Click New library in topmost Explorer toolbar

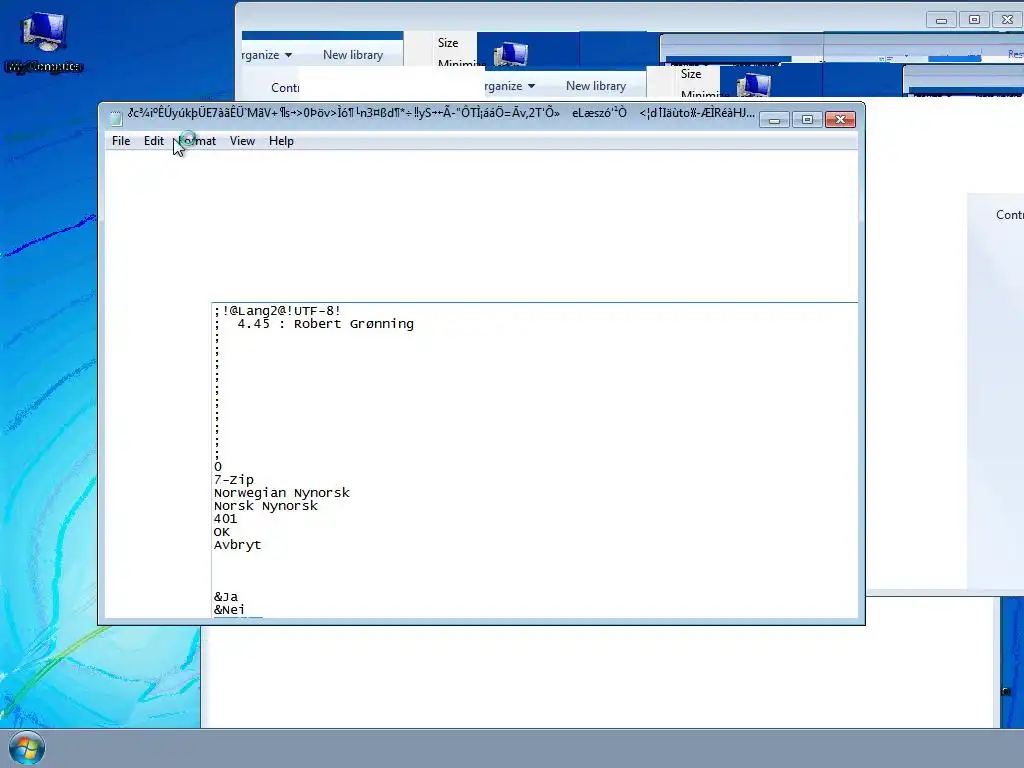click(x=353, y=55)
